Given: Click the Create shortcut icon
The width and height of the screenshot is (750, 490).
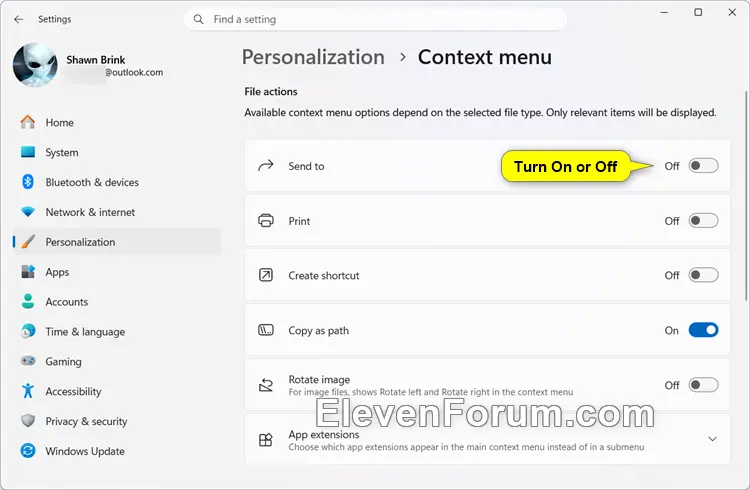Looking at the screenshot, I should (265, 275).
